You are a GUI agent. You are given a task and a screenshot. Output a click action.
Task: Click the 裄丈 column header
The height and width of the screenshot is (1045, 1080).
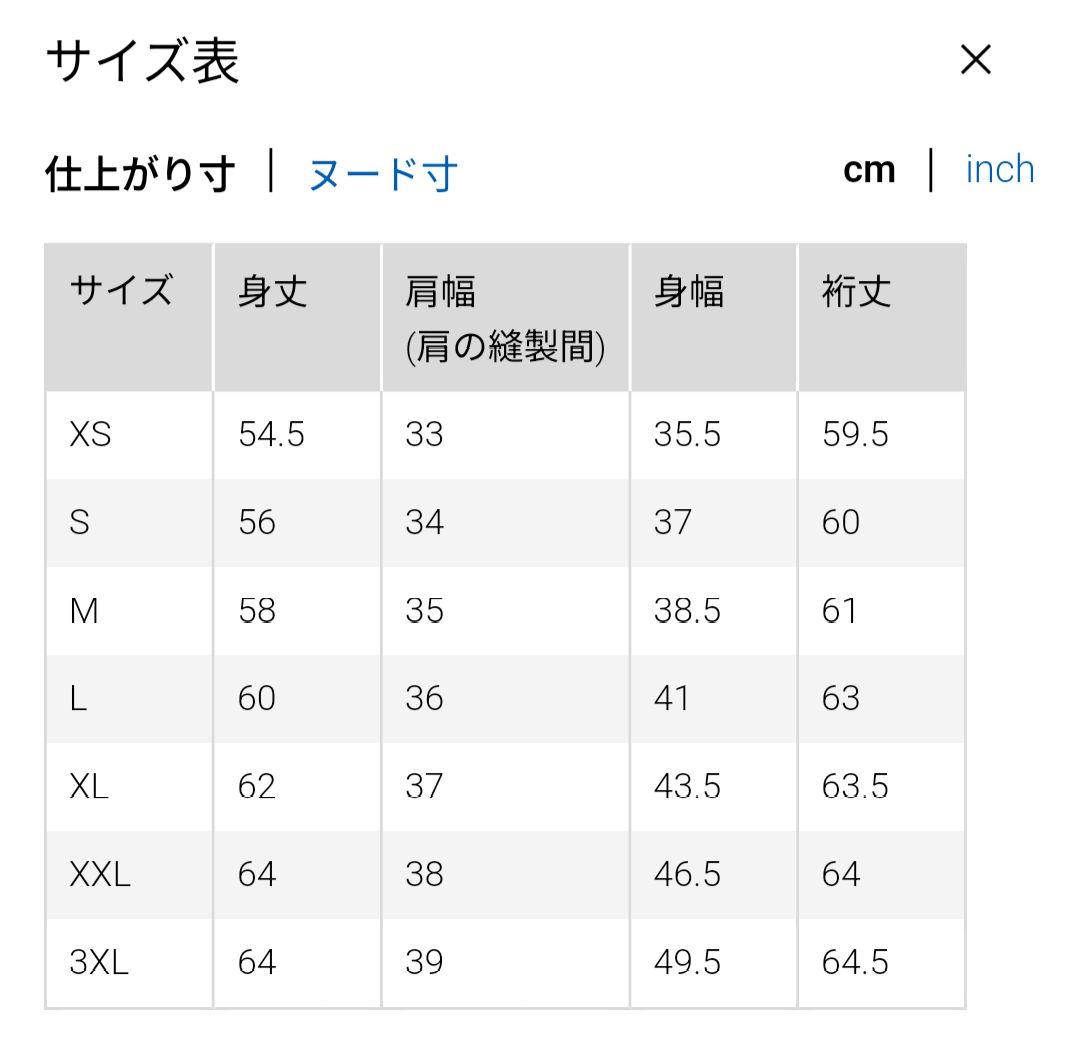(856, 292)
